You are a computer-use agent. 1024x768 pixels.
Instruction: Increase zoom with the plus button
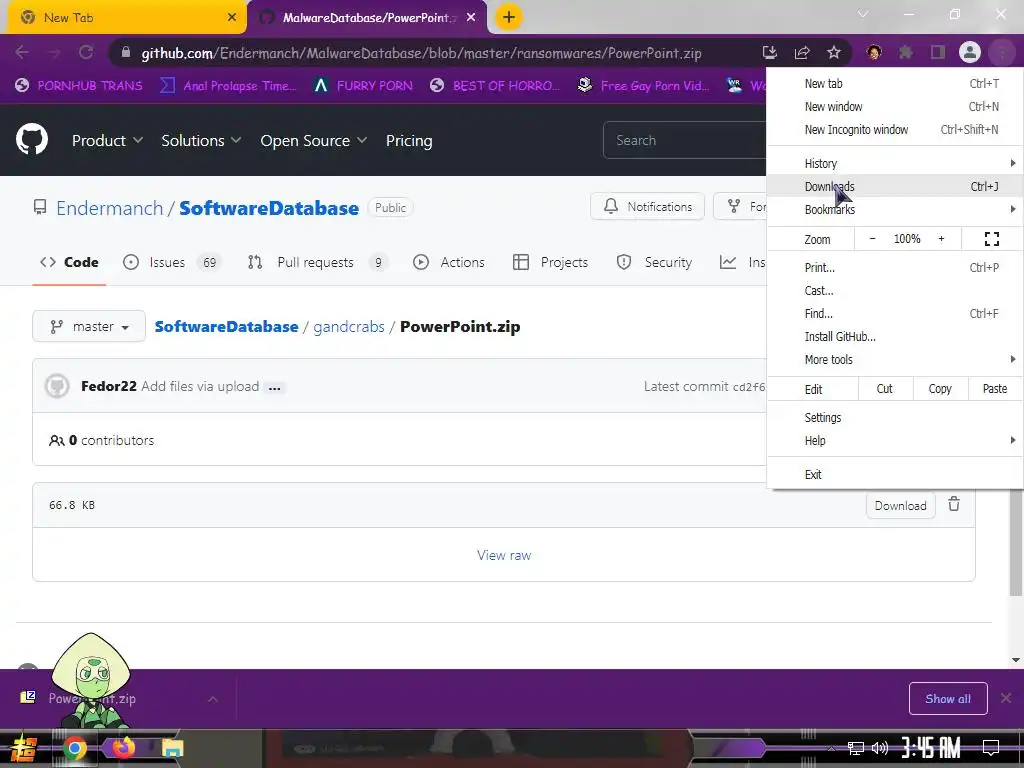click(x=941, y=239)
